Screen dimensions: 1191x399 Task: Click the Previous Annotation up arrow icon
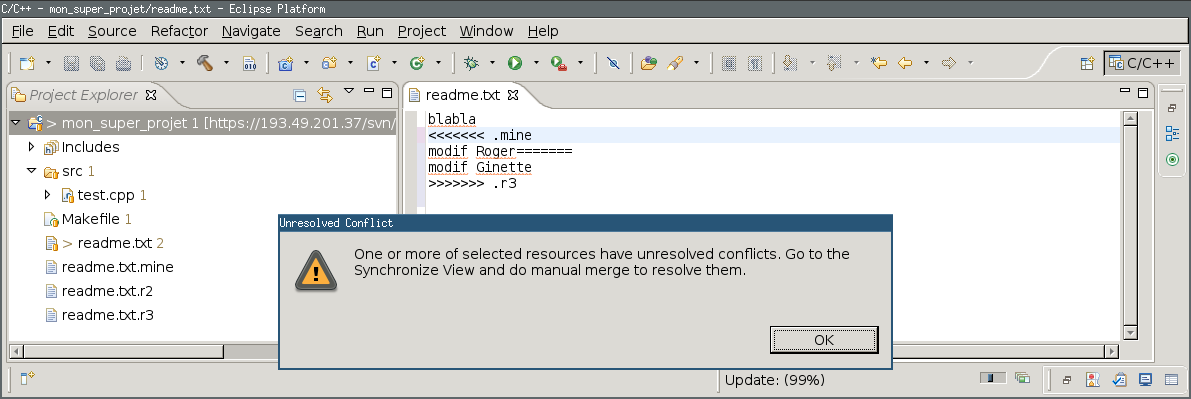pos(834,63)
